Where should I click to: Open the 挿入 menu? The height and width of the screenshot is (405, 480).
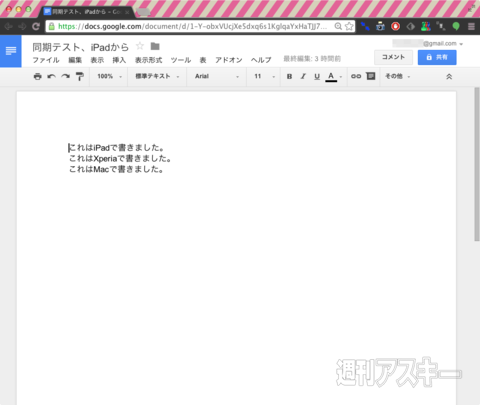(119, 60)
